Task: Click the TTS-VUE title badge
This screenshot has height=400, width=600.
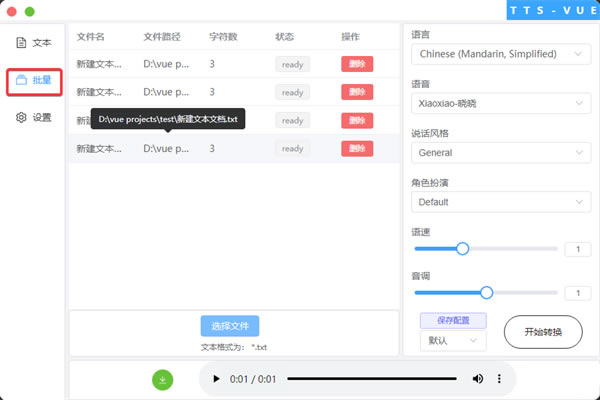Action: [553, 10]
